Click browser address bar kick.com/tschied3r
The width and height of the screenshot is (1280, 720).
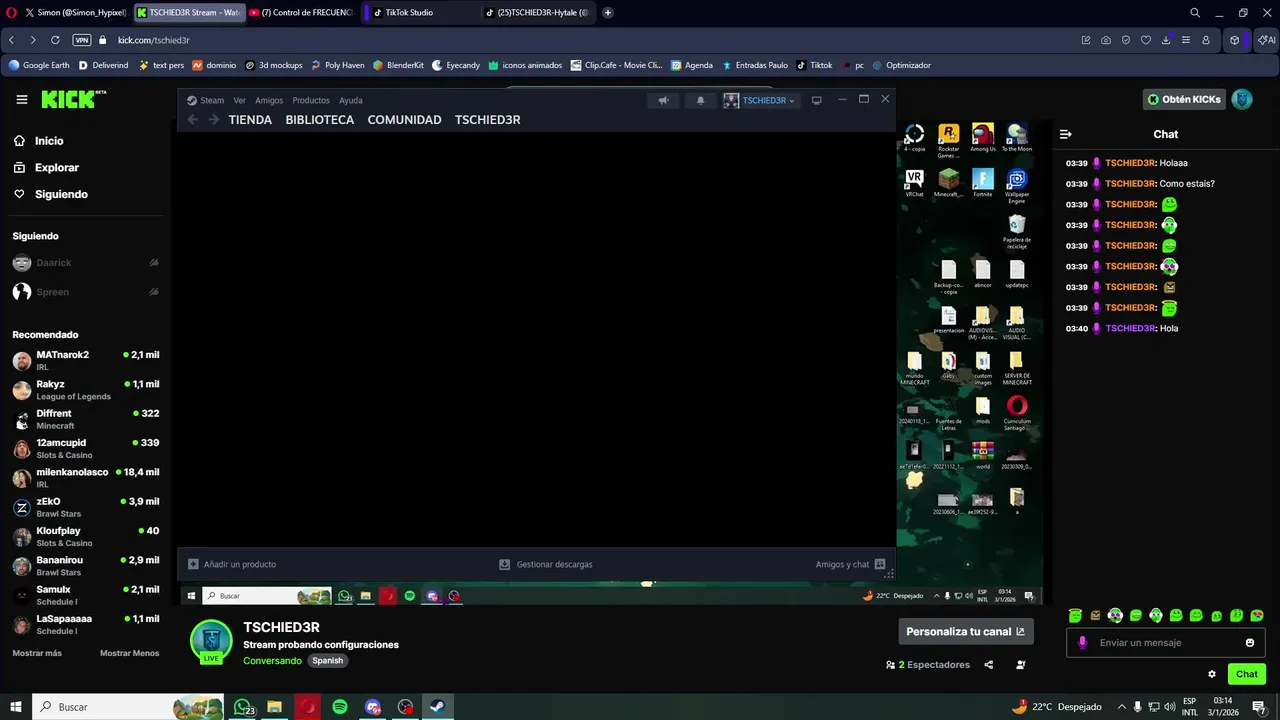click(154, 40)
